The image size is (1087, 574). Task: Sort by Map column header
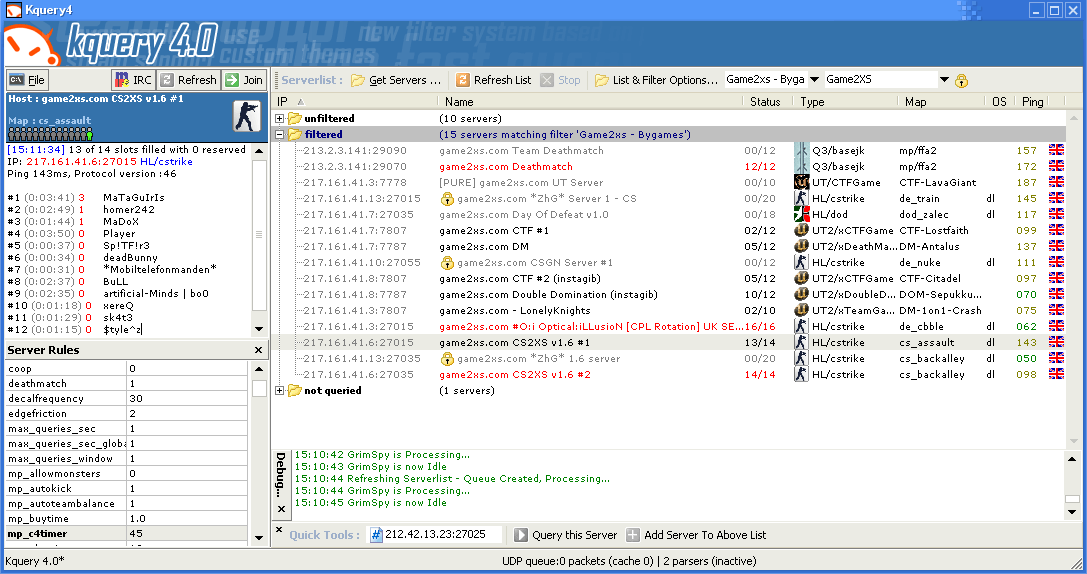[x=941, y=102]
